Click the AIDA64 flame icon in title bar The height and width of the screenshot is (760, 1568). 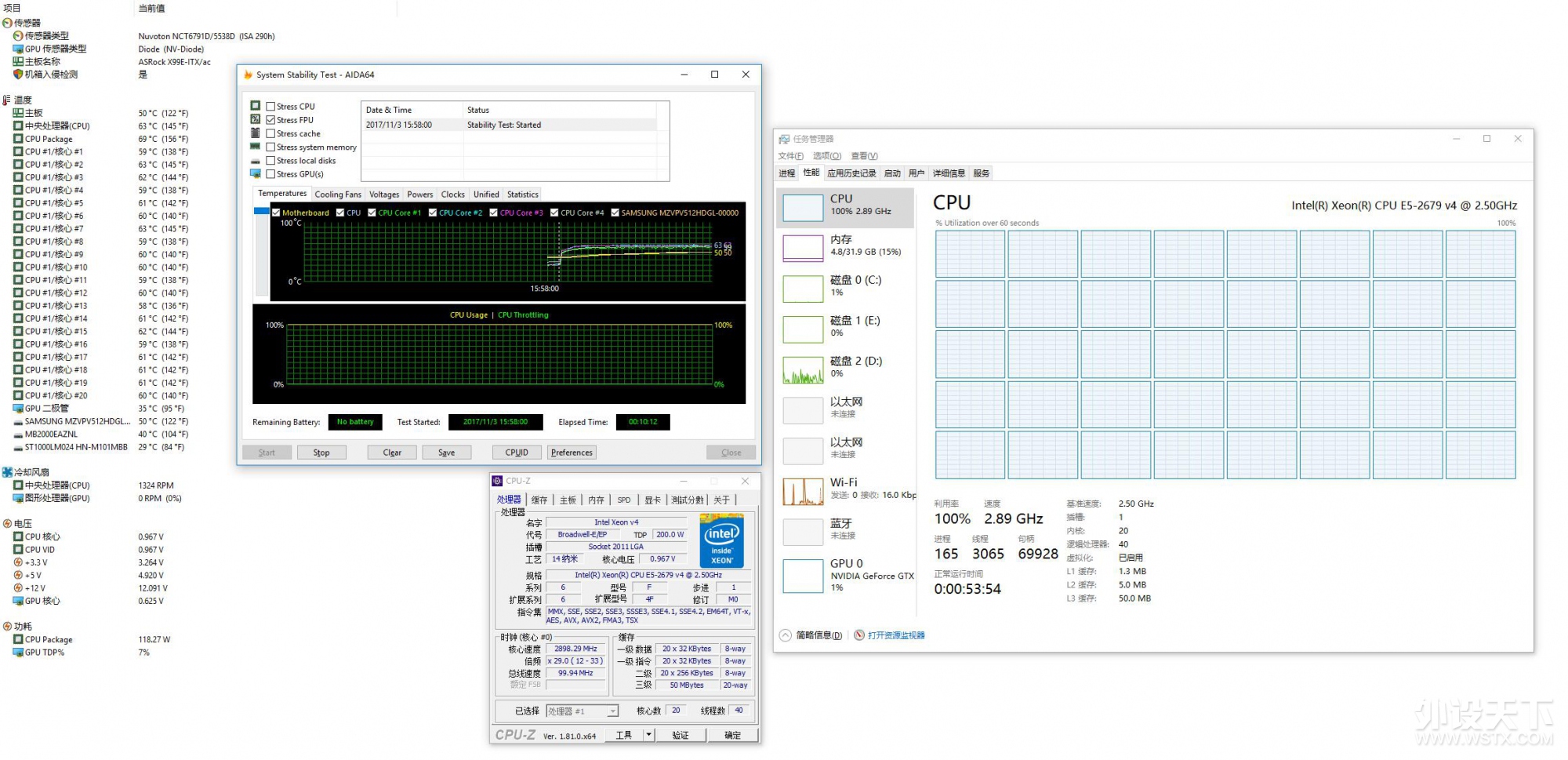[x=248, y=75]
